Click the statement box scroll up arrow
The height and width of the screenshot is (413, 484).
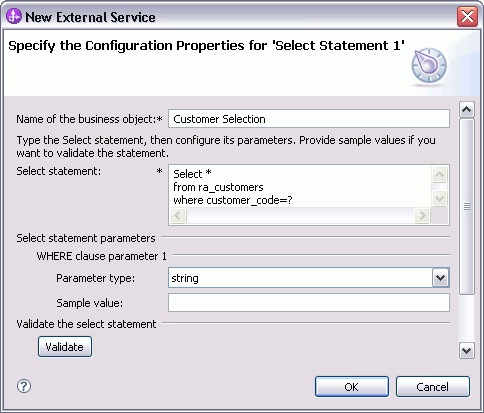pyautogui.click(x=439, y=174)
